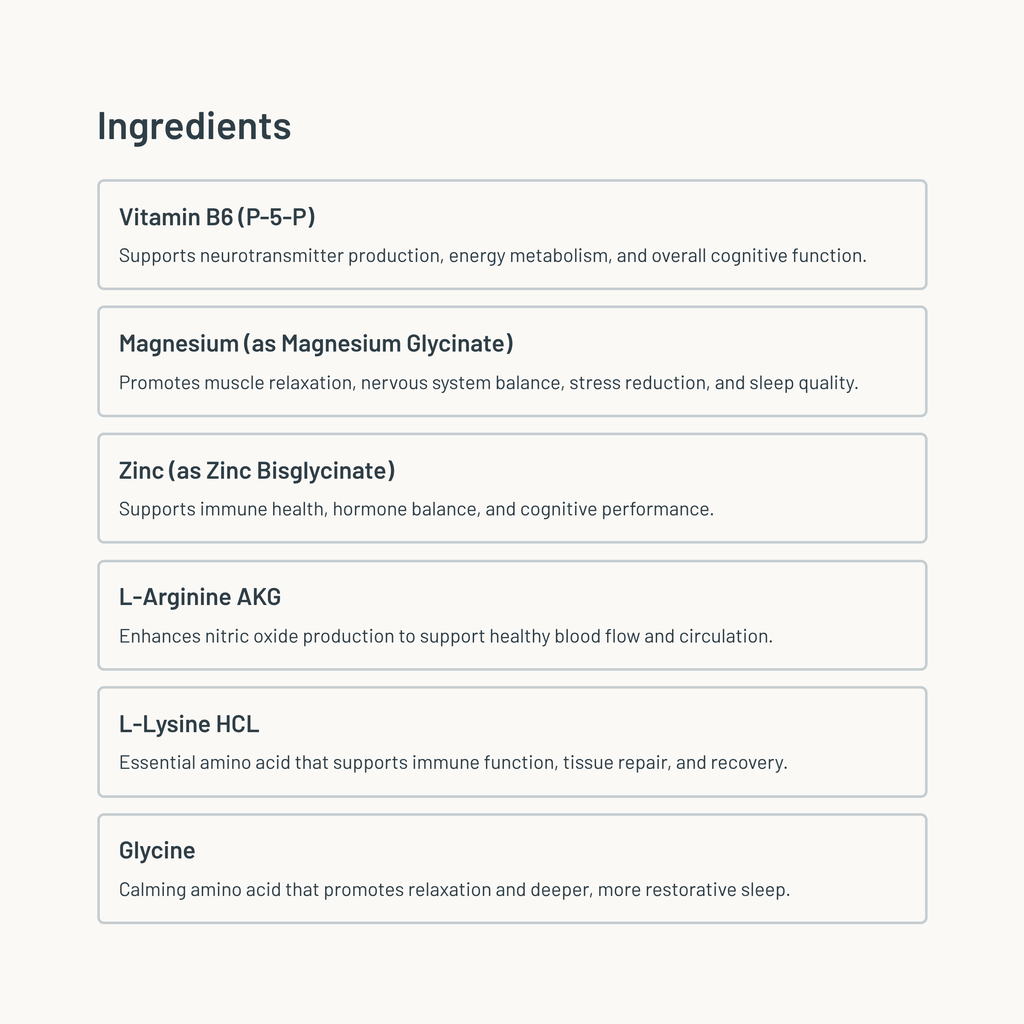The height and width of the screenshot is (1024, 1024).
Task: Select the Zinc (as Zinc Bisglycinate) title
Action: (257, 470)
